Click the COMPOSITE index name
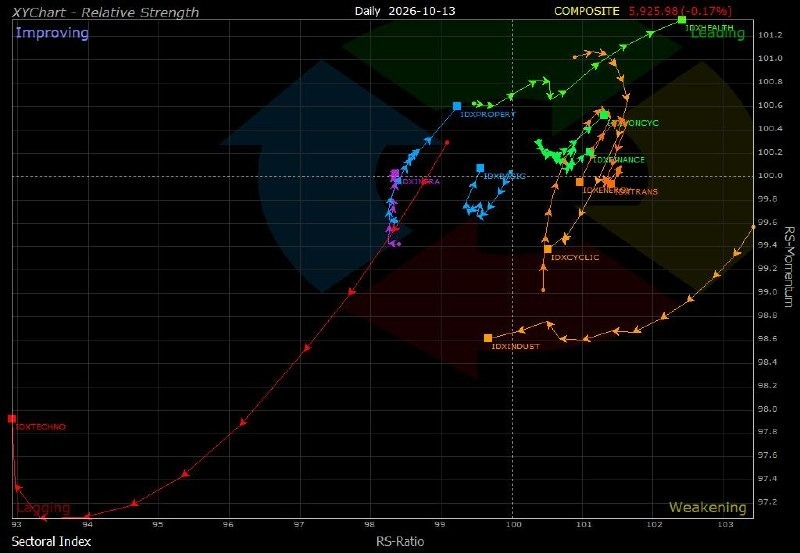The image size is (800, 553). (x=587, y=11)
